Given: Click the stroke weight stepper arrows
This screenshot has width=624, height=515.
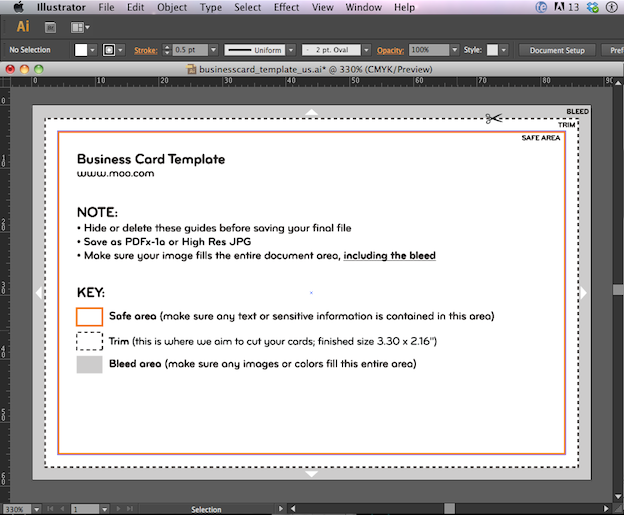Looking at the screenshot, I should click(x=167, y=50).
